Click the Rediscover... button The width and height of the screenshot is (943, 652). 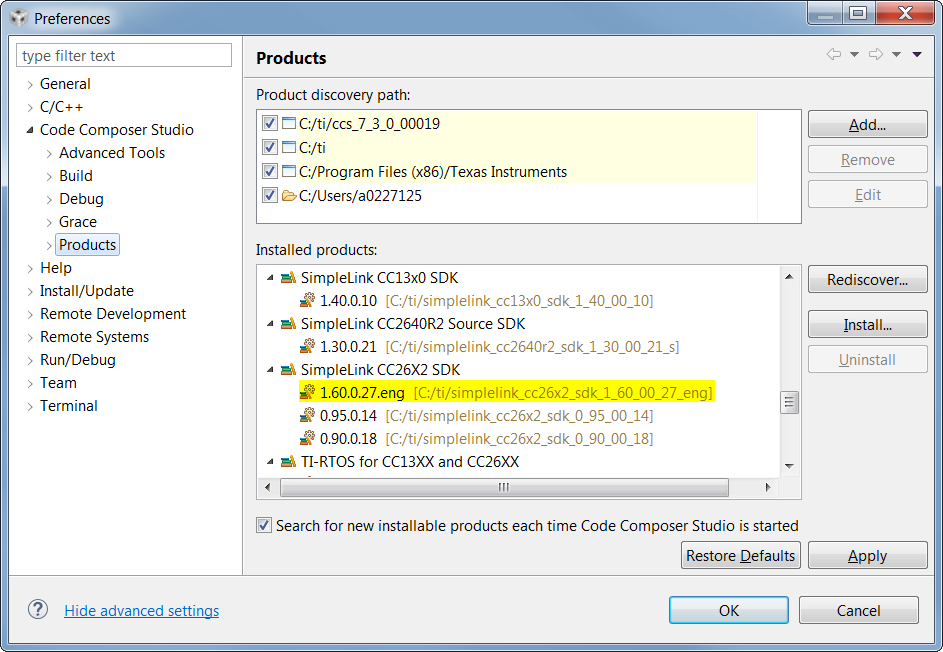867,280
